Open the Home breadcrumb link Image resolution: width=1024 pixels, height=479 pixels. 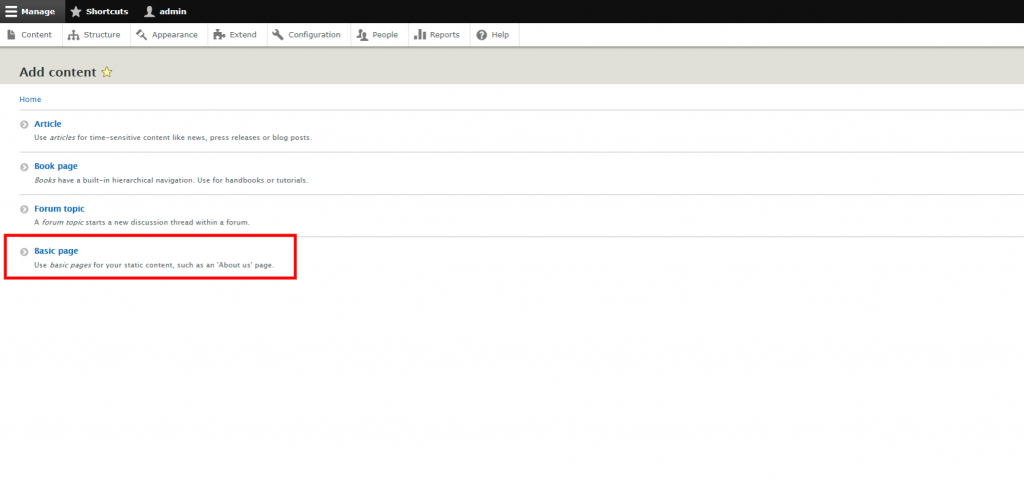click(x=30, y=99)
